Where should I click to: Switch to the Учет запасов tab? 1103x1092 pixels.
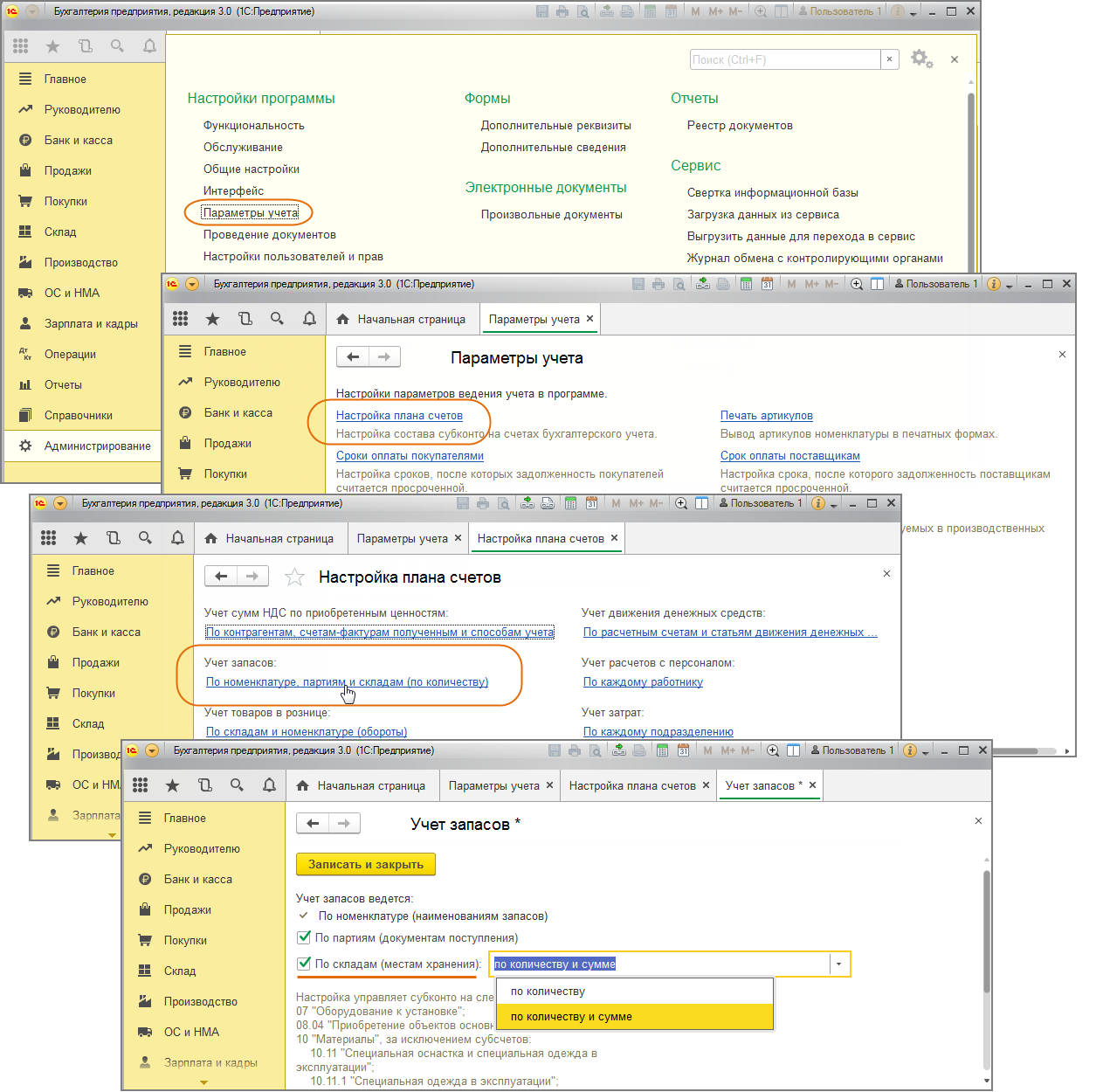759,785
